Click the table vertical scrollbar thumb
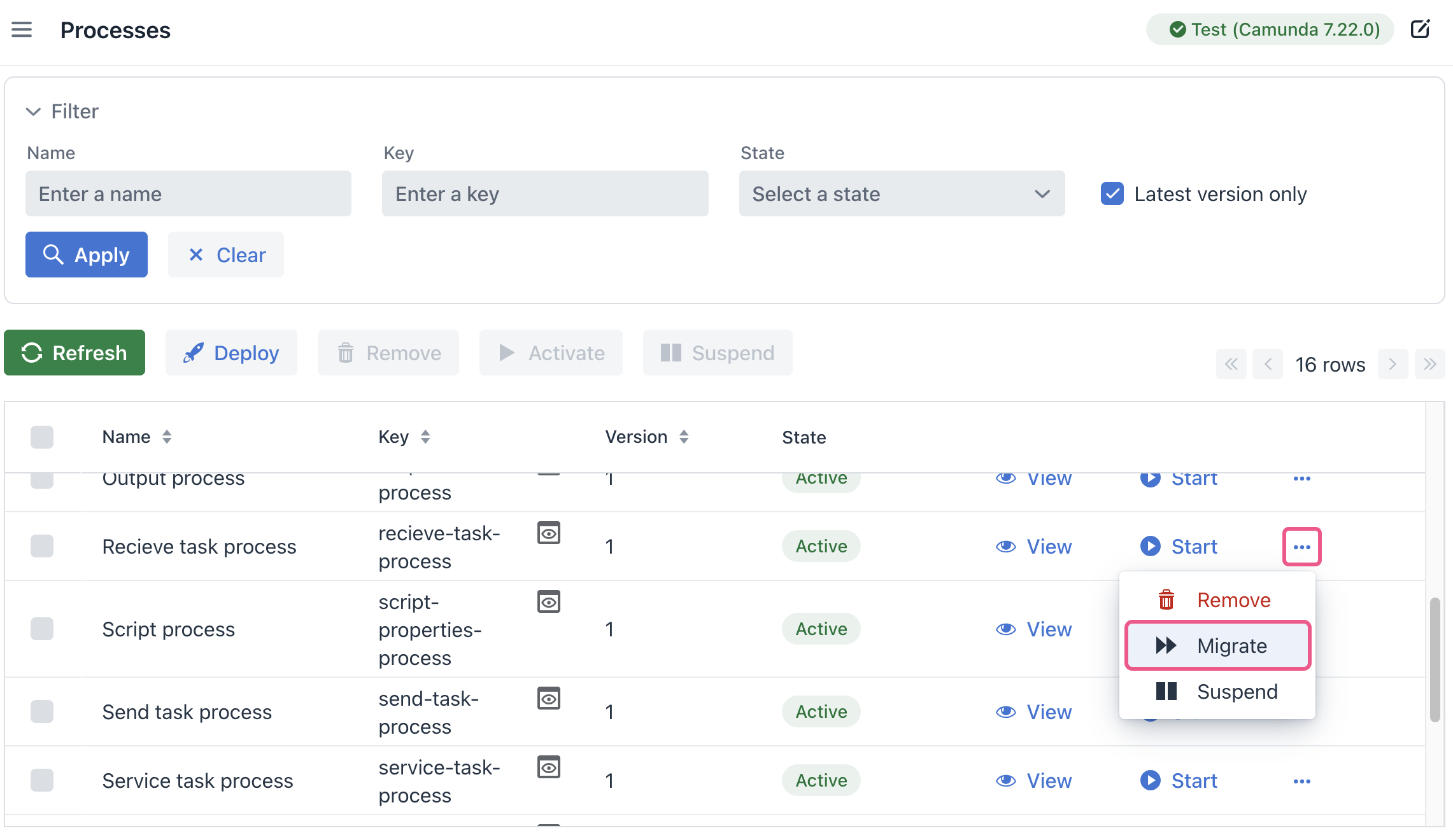 [1435, 659]
